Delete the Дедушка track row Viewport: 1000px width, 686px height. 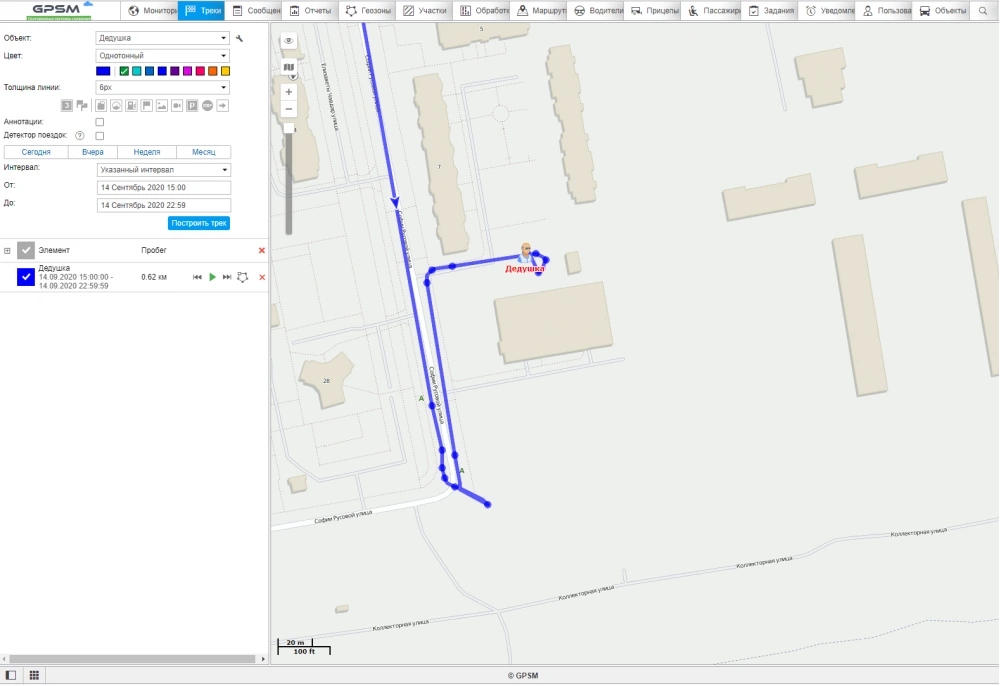262,277
